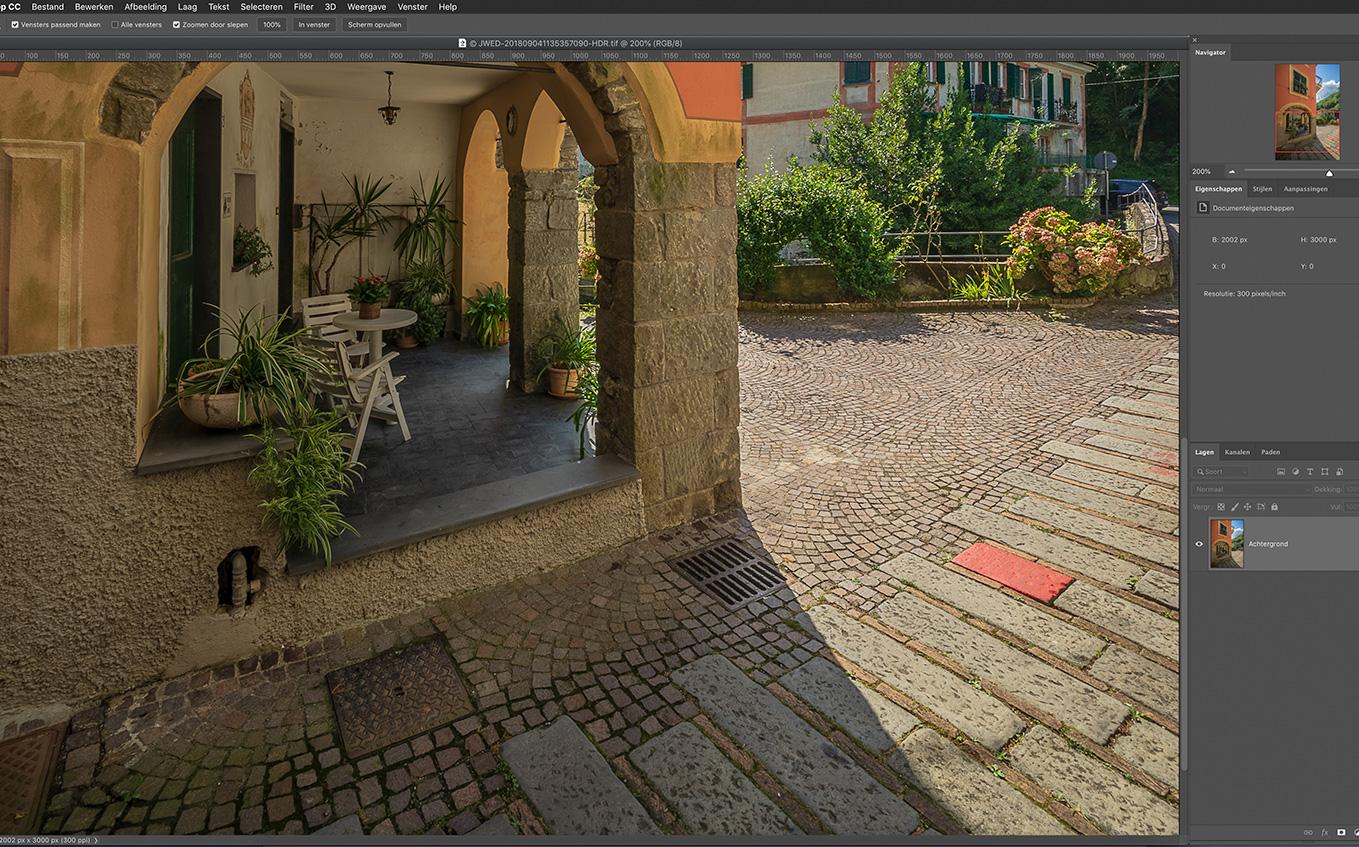Screen dimensions: 1359x847
Task: Hide the Achtergrond layer with the eye icon
Action: (x=1199, y=544)
